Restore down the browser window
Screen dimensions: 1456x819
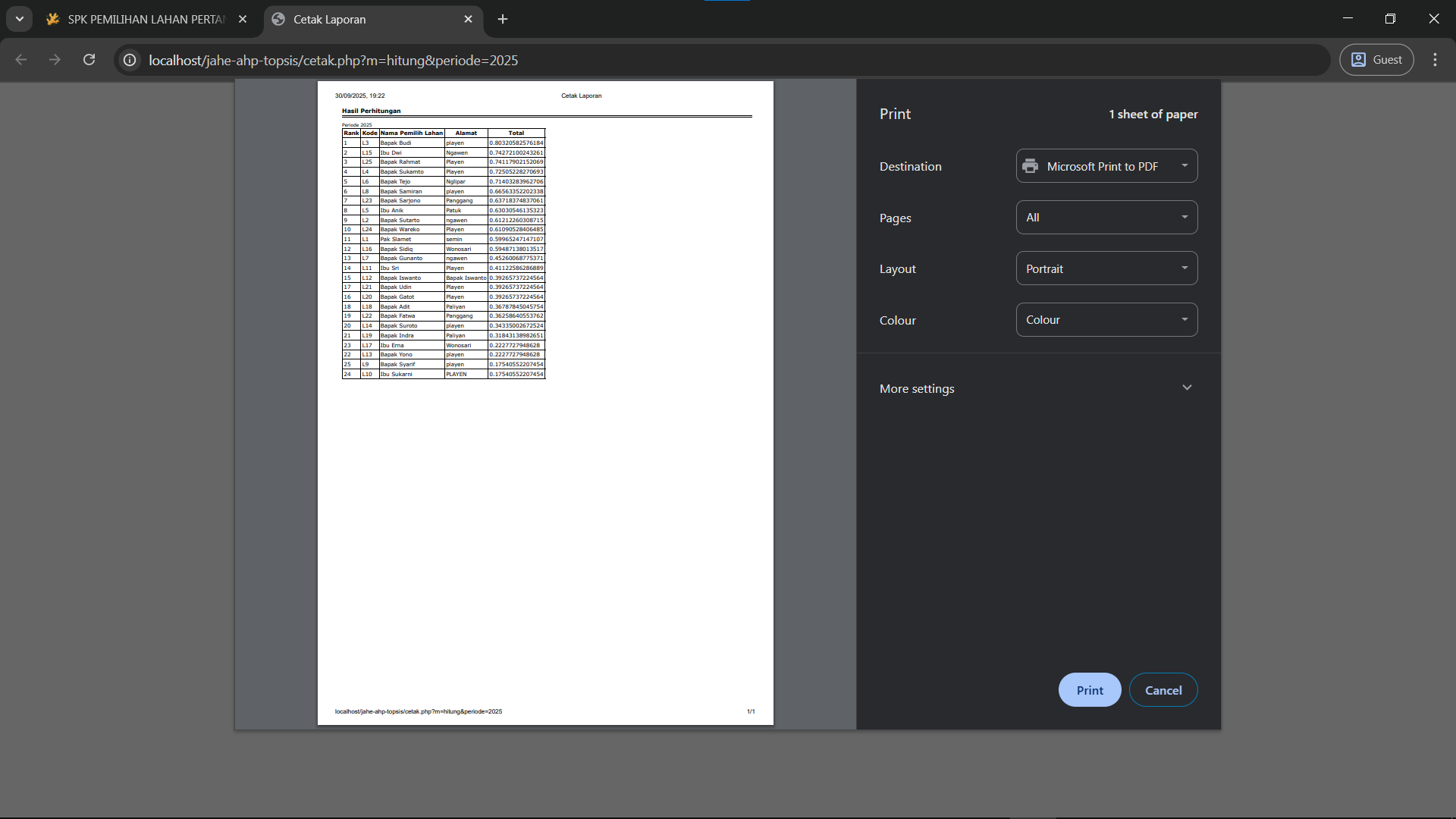[1390, 18]
